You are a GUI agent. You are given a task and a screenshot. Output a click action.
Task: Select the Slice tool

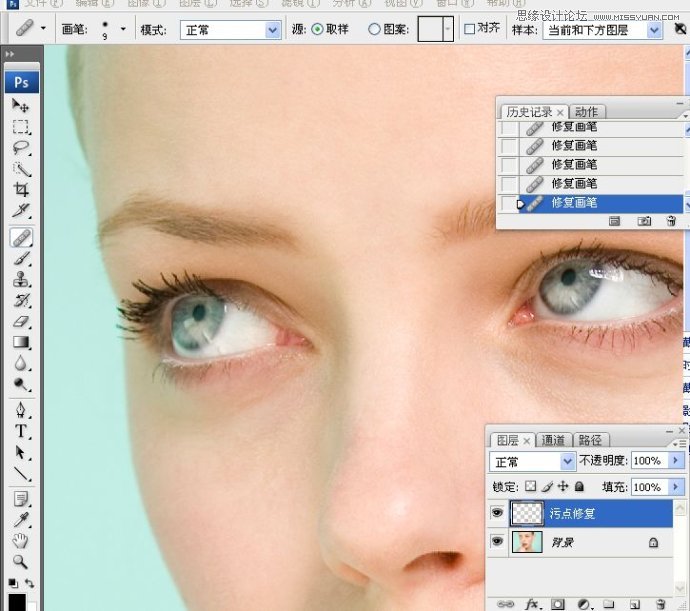(x=20, y=211)
